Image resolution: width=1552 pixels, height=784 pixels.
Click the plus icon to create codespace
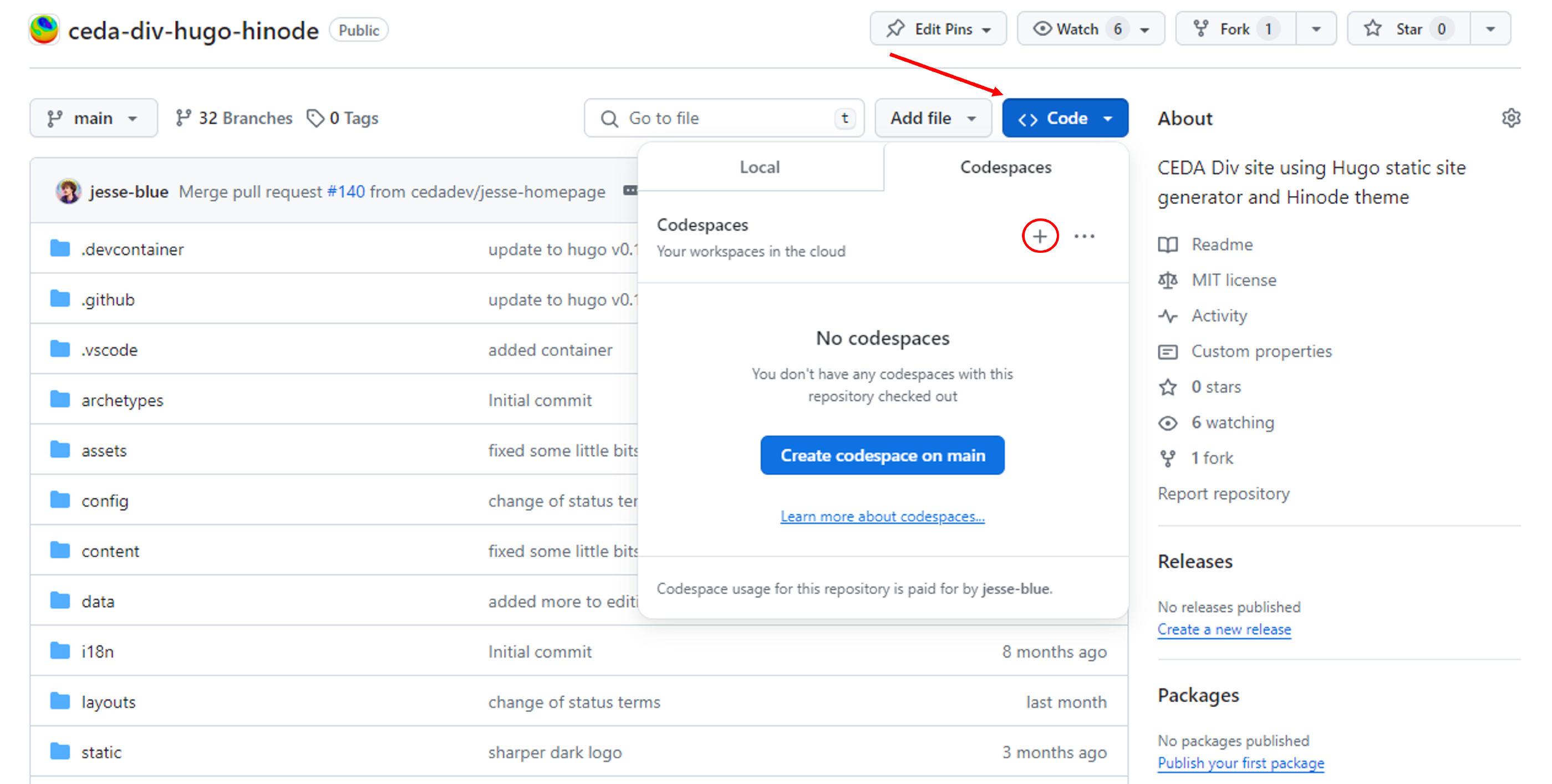(x=1039, y=236)
